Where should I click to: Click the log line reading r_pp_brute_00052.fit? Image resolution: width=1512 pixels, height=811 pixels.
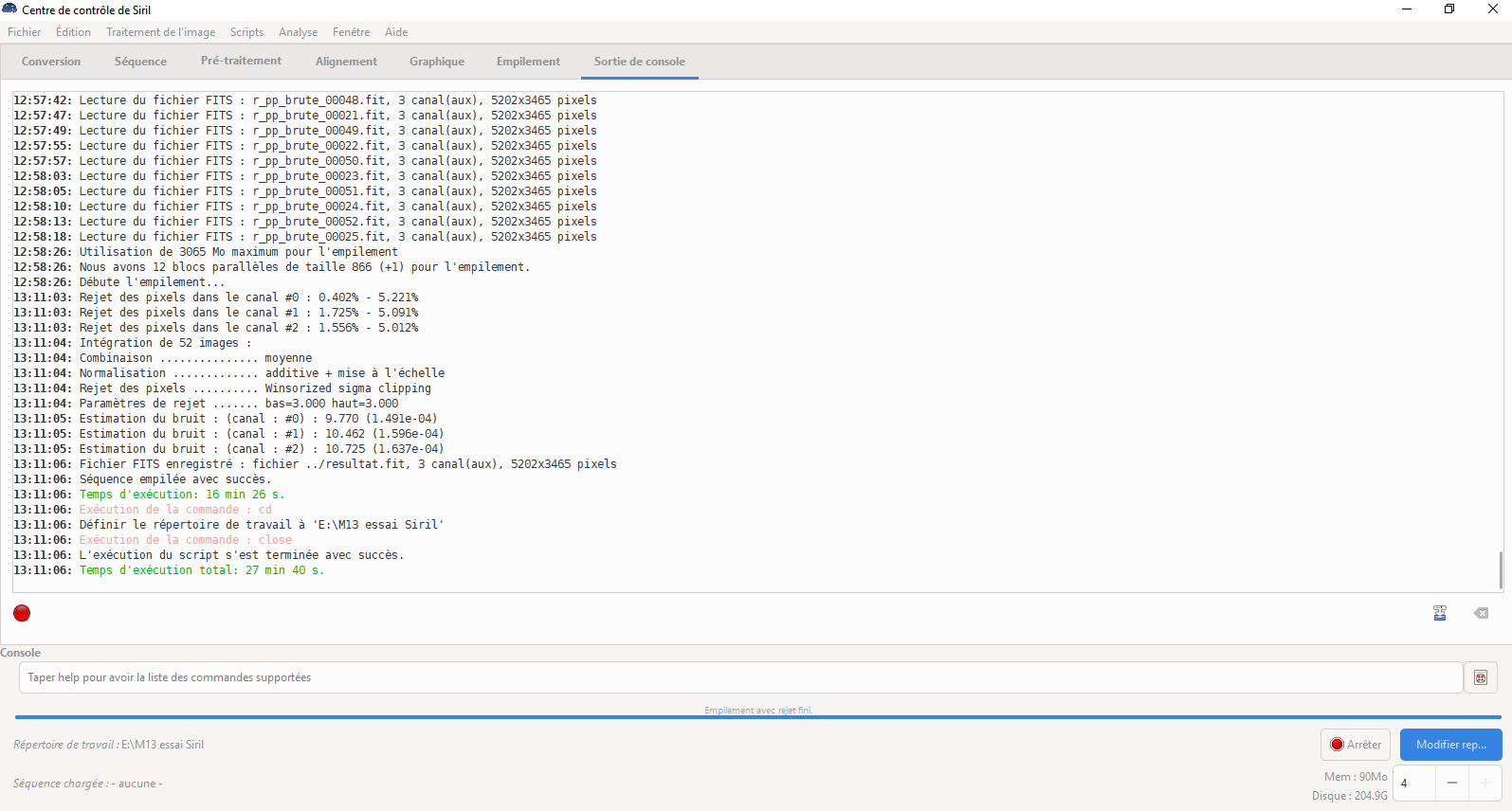[305, 222]
